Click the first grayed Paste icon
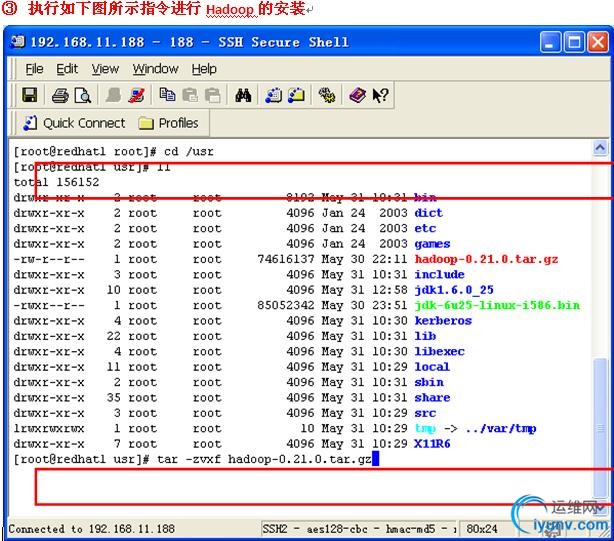 click(x=190, y=95)
